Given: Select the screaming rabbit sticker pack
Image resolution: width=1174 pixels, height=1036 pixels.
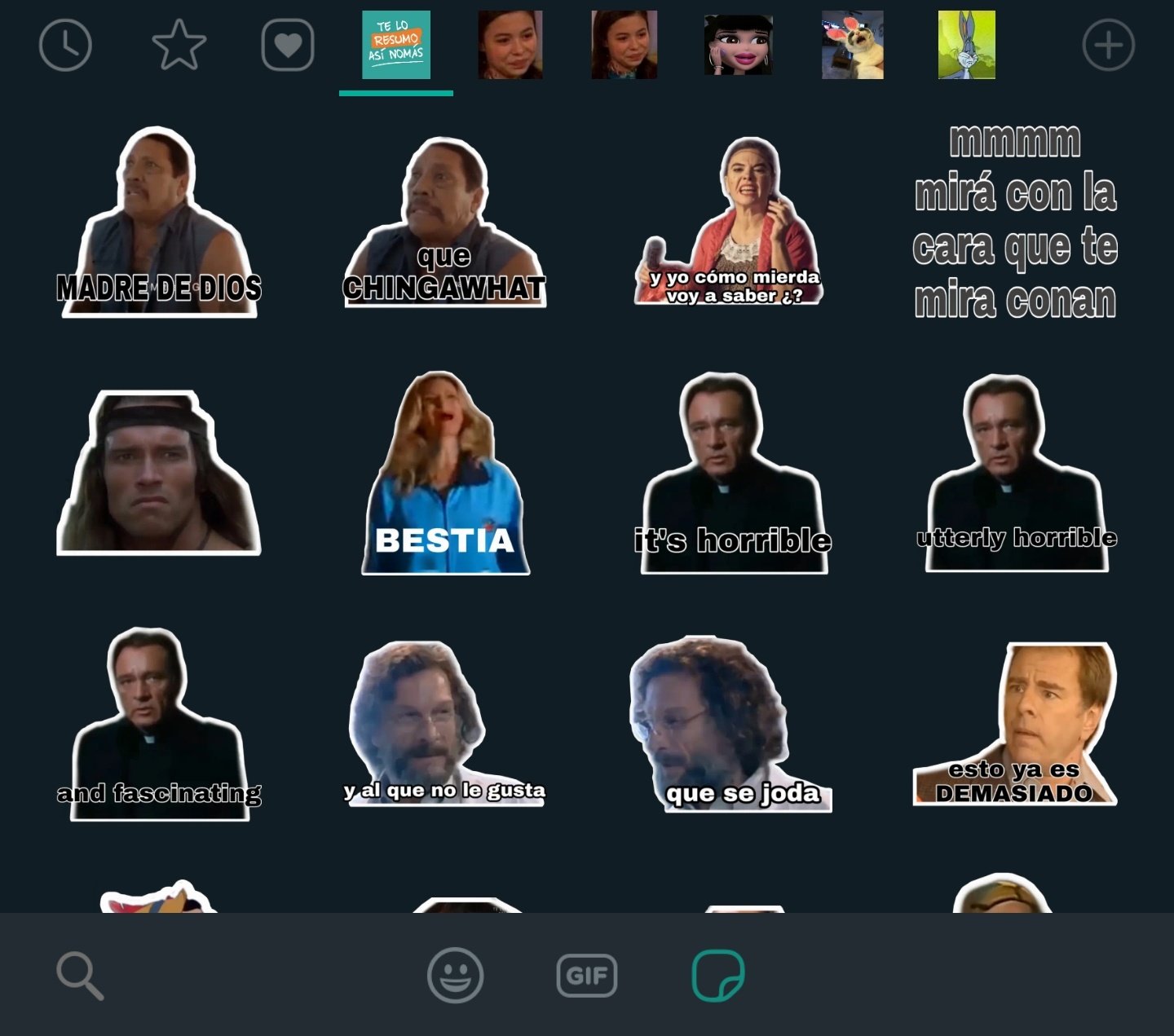Looking at the screenshot, I should coord(852,45).
